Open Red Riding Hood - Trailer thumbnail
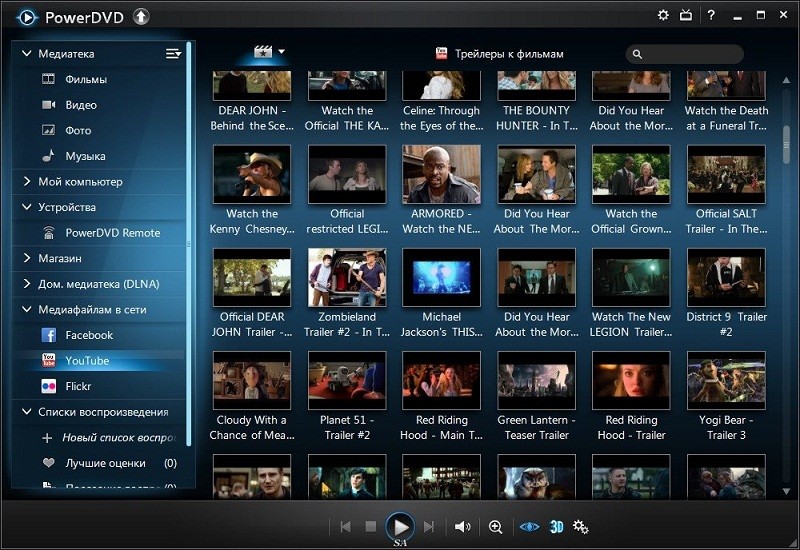 (x=631, y=380)
